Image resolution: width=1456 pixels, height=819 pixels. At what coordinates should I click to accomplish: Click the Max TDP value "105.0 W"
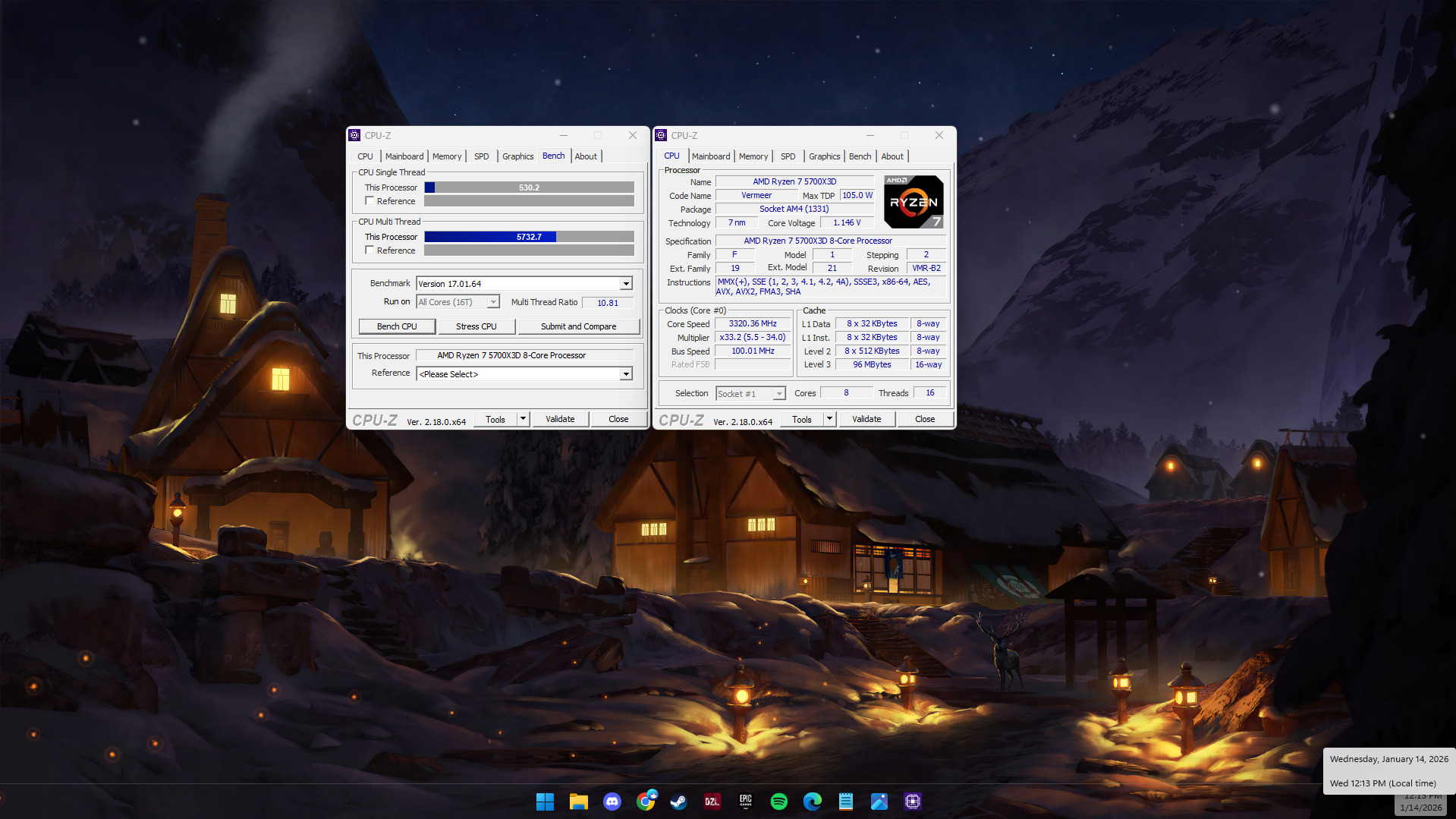pyautogui.click(x=857, y=195)
